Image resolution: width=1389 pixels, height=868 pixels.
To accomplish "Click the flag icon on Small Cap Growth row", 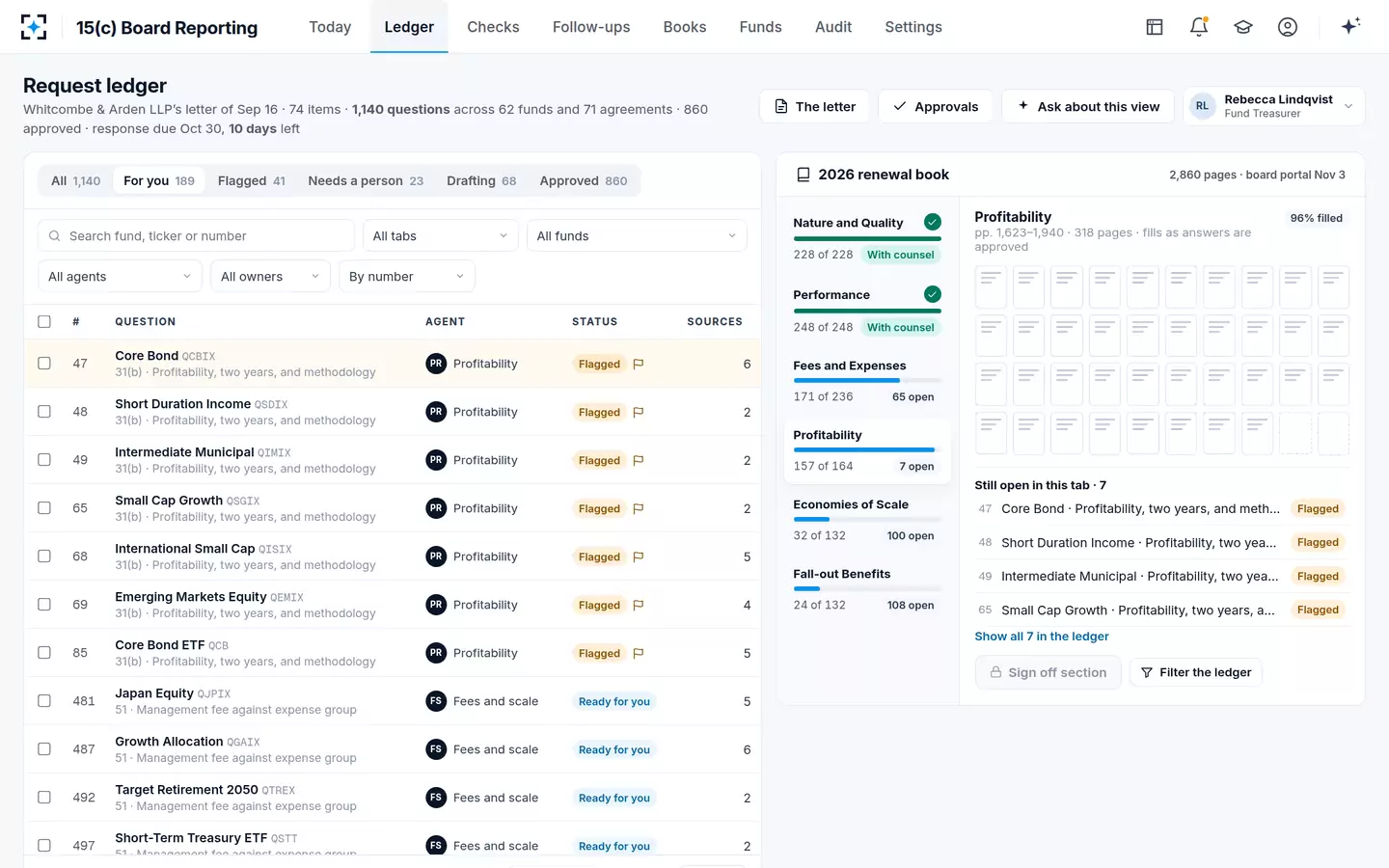I will click(639, 508).
